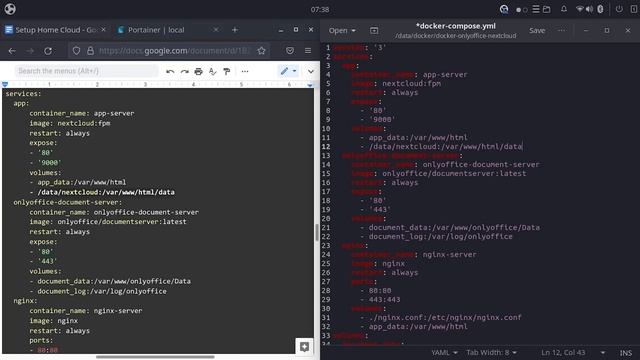Change the Tab Width setting
The height and width of the screenshot is (360, 640).
491,352
